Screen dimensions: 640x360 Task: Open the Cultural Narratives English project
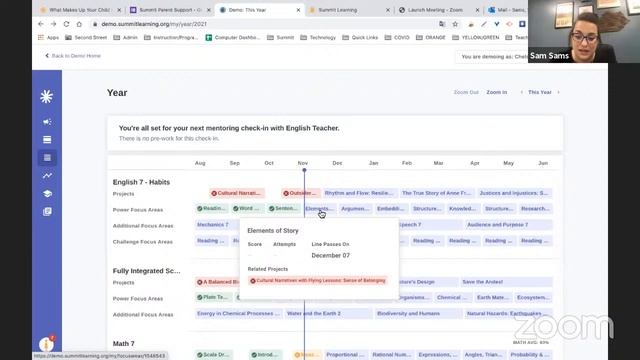pos(237,193)
